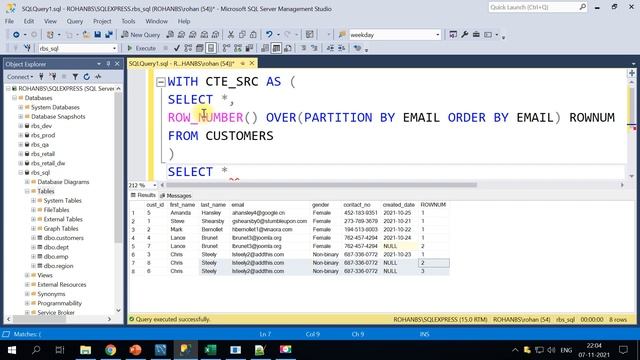Image resolution: width=640 pixels, height=360 pixels.
Task: Expand the rbs_prod database node
Action: click(20, 135)
